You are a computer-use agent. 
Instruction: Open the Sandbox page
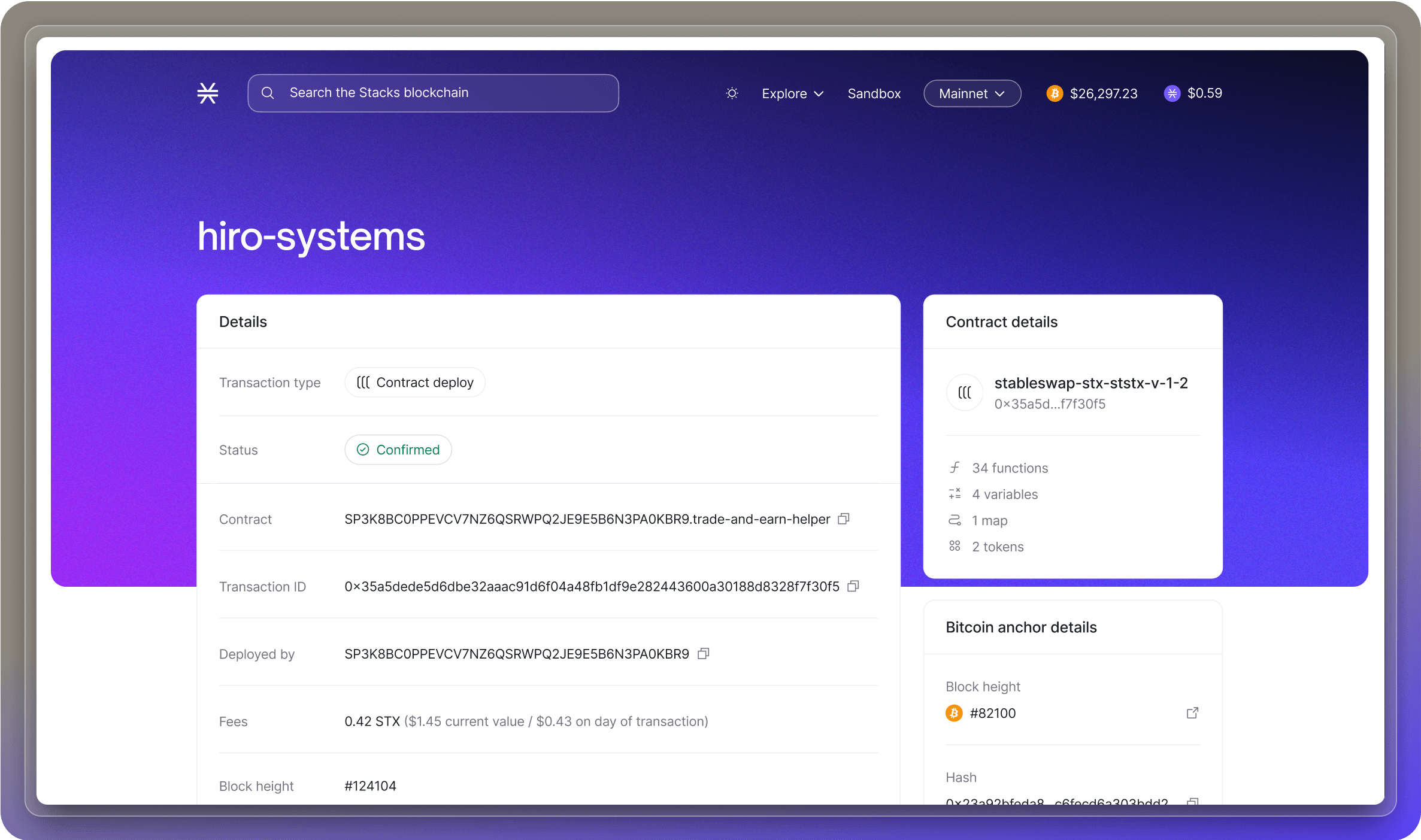click(874, 93)
